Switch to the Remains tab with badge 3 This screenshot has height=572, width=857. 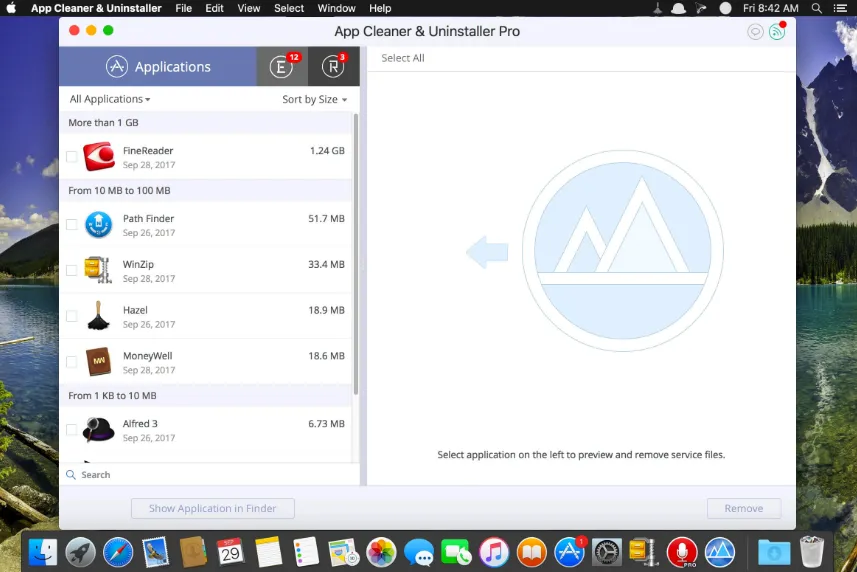pos(333,67)
